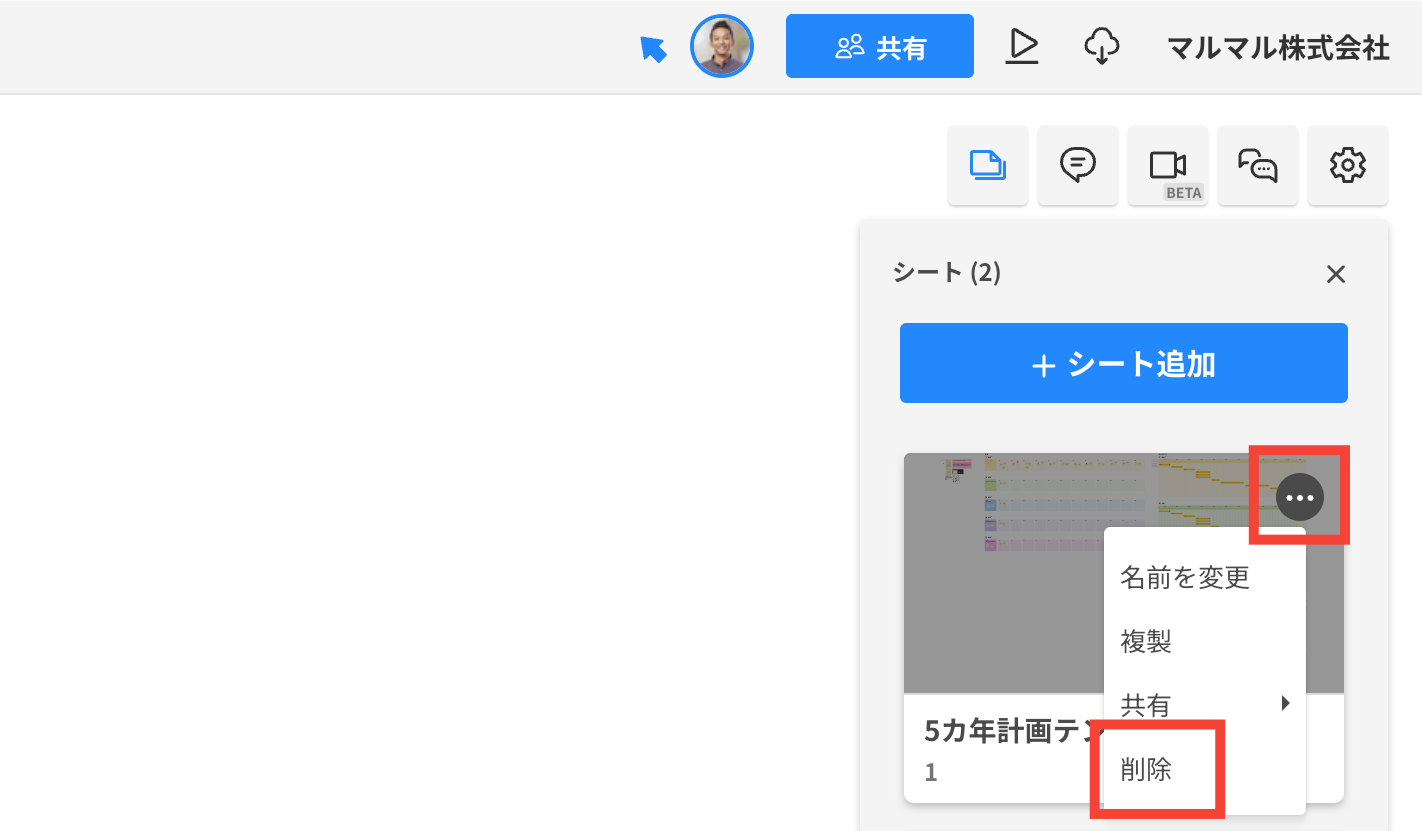Open the comment bubble icon
Viewport: 1422px width, 831px height.
click(1078, 165)
